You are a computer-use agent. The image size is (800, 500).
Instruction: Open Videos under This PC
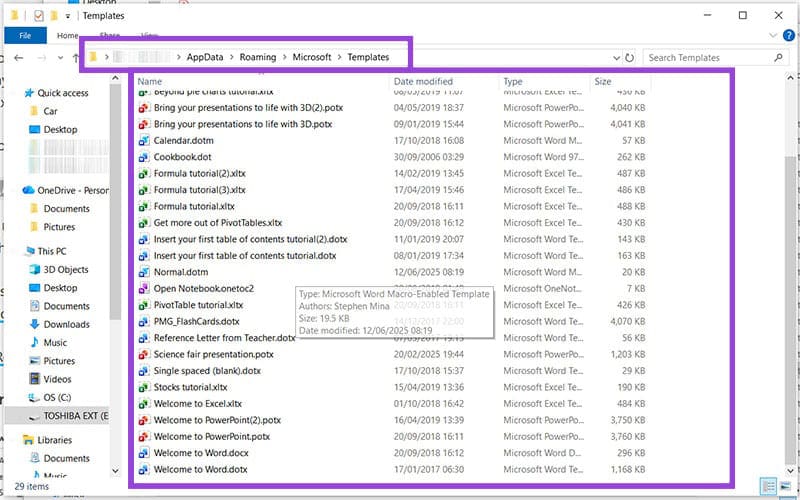(57, 379)
